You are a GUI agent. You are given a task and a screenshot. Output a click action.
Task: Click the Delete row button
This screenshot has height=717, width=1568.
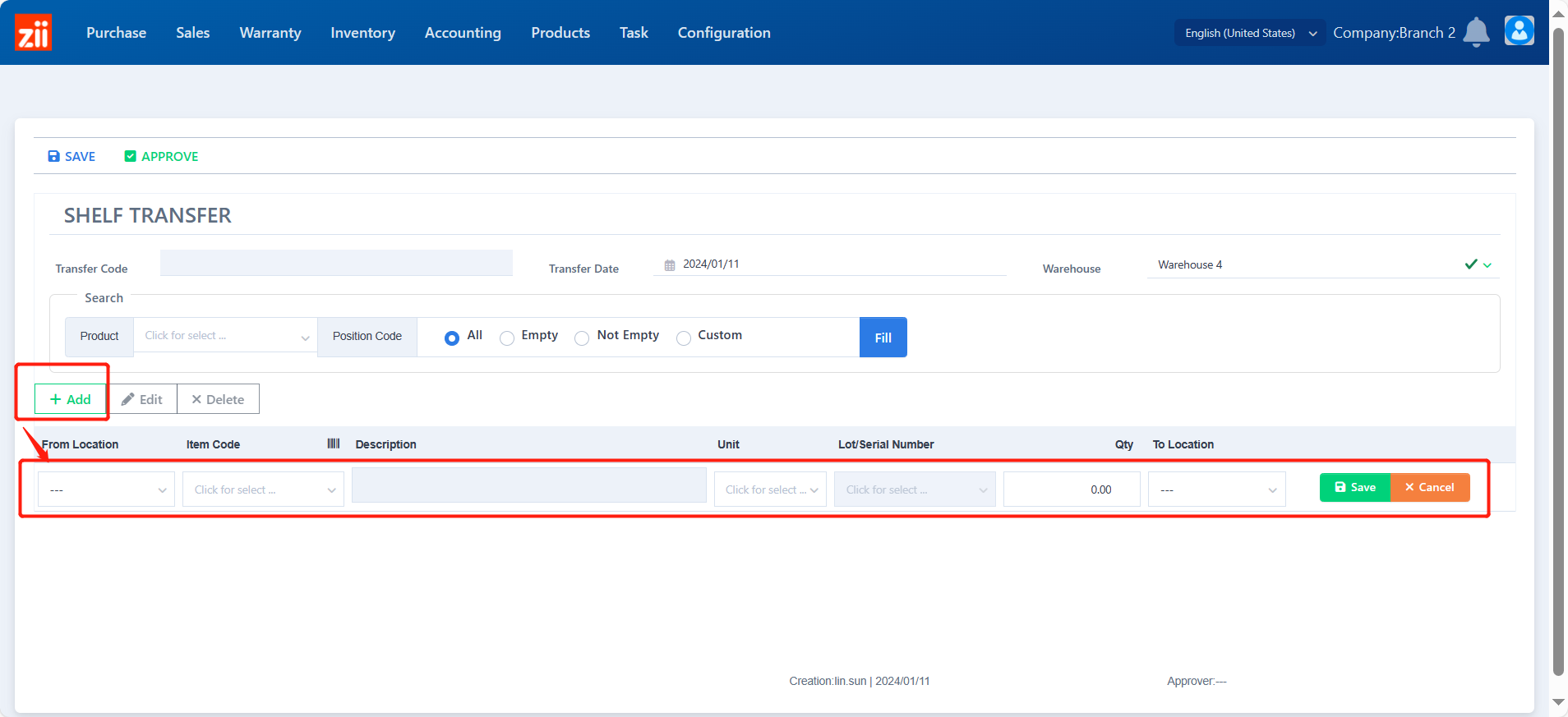218,399
